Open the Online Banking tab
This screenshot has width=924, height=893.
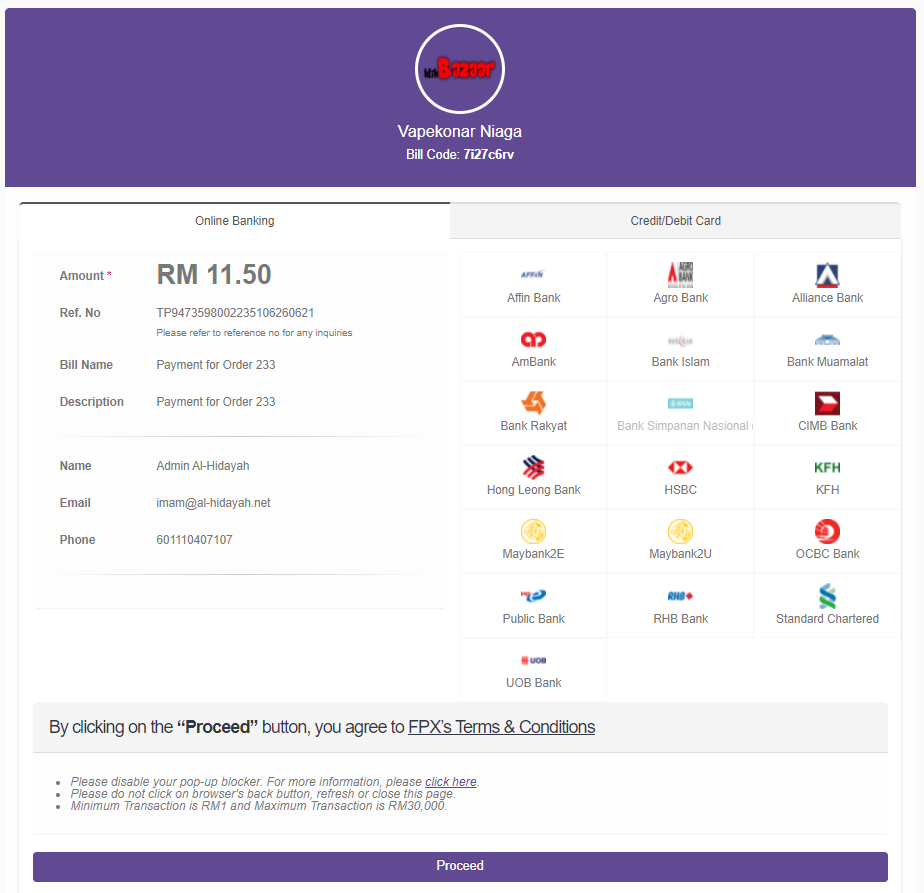pyautogui.click(x=234, y=221)
